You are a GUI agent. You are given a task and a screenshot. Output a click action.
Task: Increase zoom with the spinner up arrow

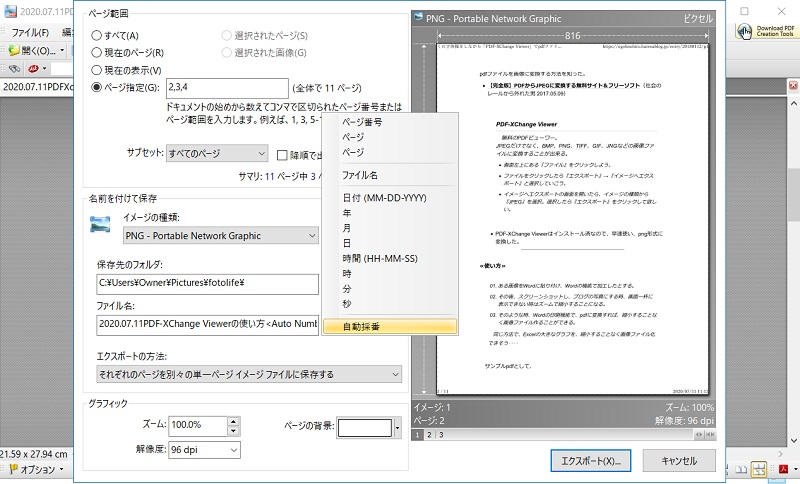pyautogui.click(x=234, y=421)
